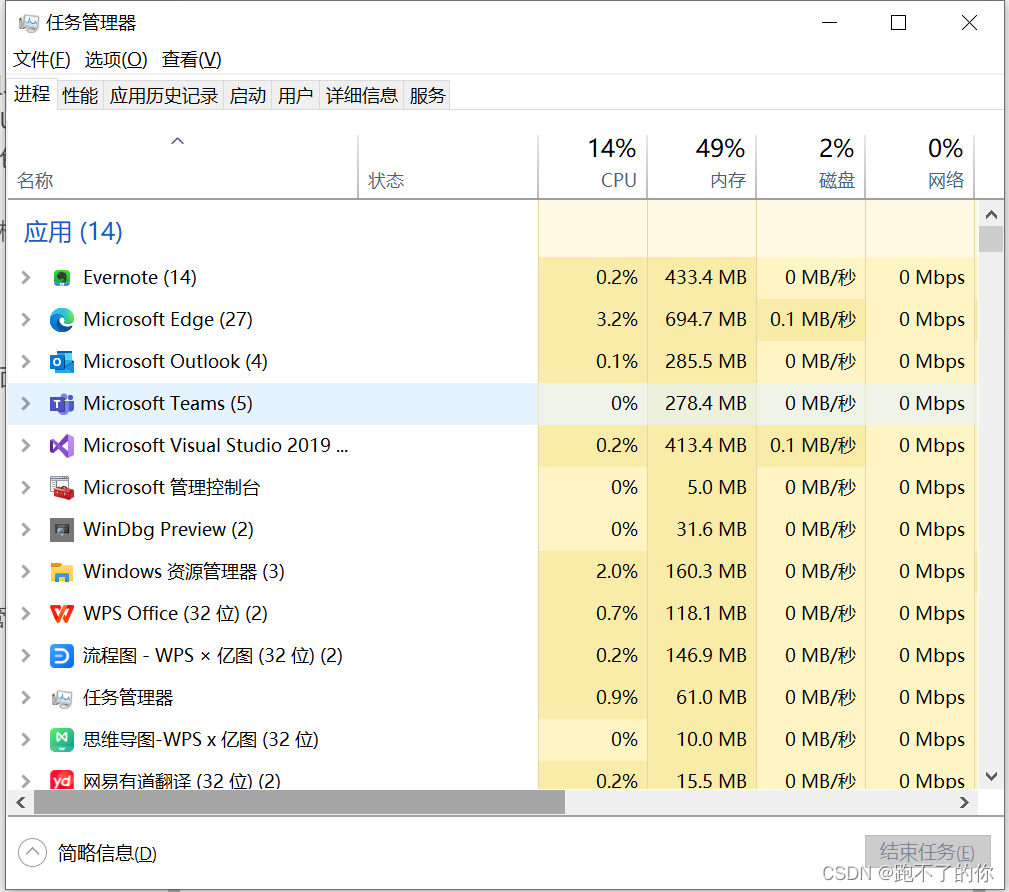Click the 3.2% CPU value for Edge

(x=616, y=320)
